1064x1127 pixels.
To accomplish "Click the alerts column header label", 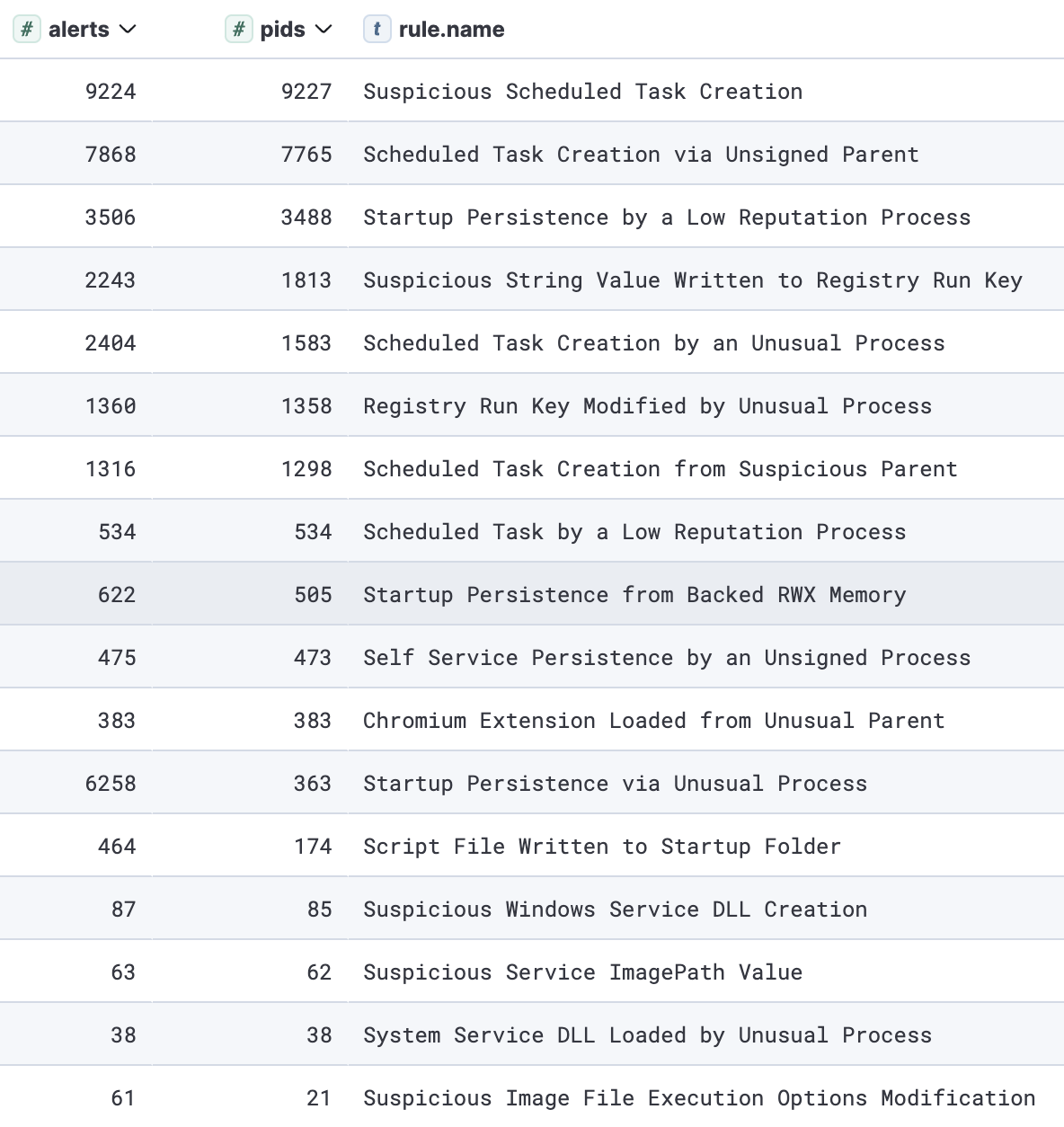I will (x=78, y=30).
